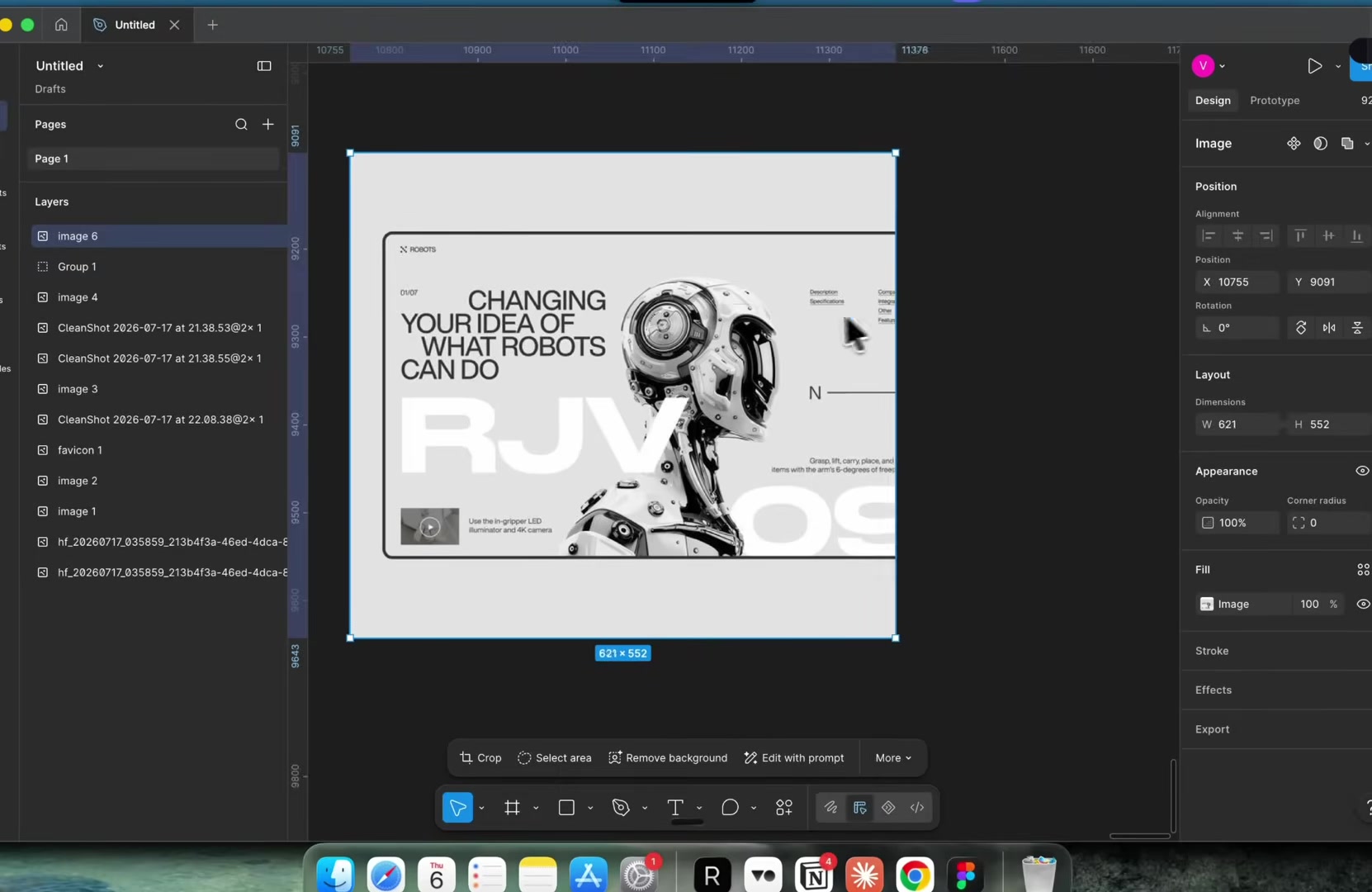This screenshot has width=1372, height=892.
Task: Go to the Home icon tab
Action: point(61,25)
